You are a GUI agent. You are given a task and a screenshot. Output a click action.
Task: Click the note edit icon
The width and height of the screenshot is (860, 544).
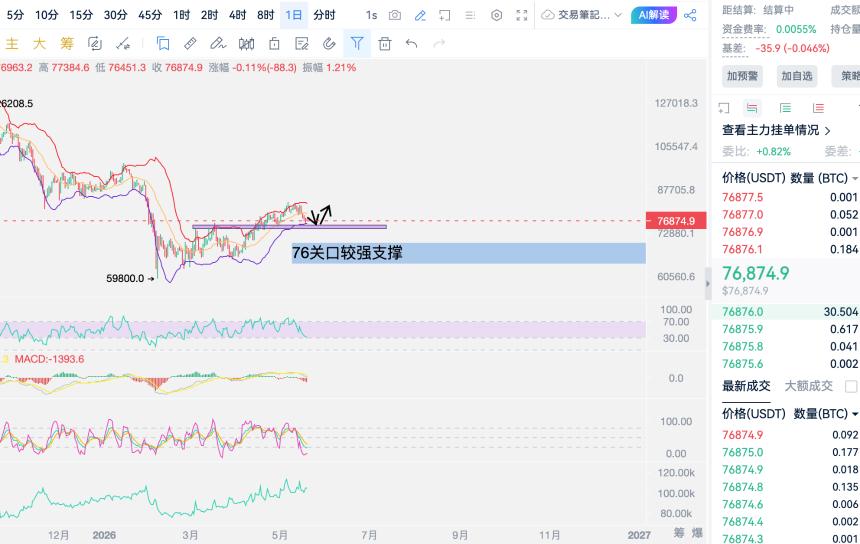(x=302, y=43)
